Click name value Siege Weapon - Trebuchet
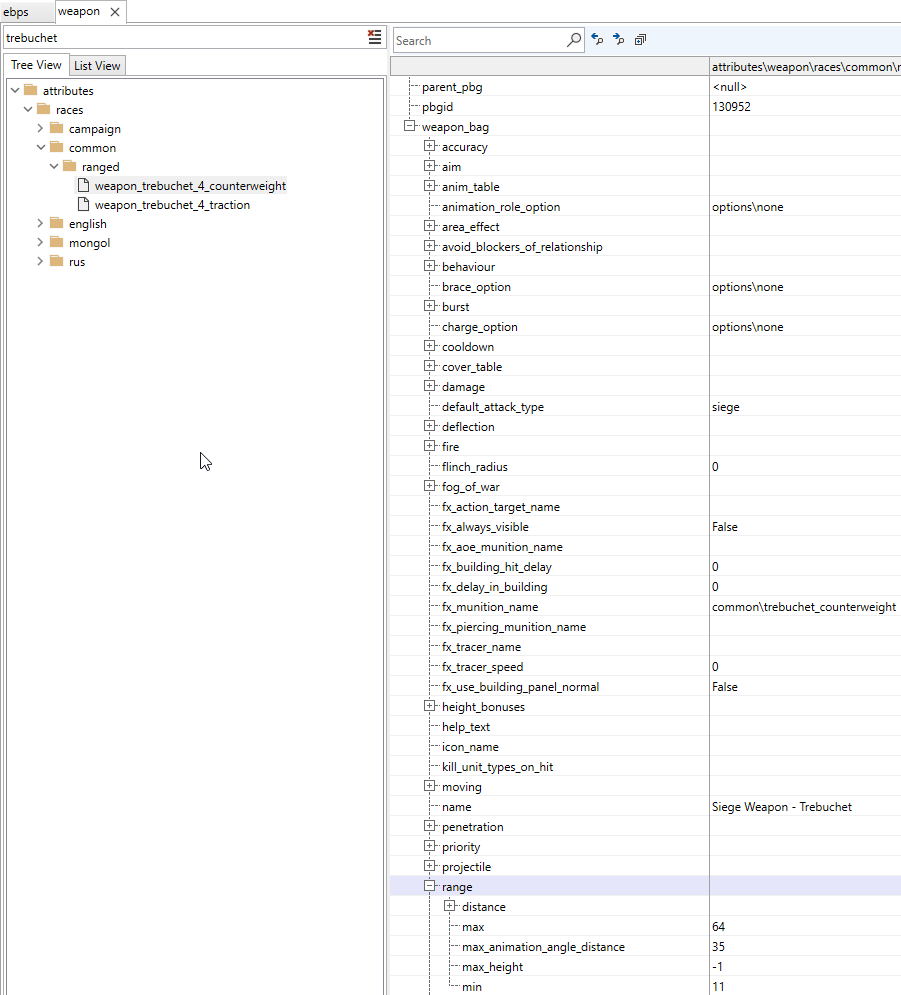Screen dimensions: 901x995 pyautogui.click(x=782, y=807)
